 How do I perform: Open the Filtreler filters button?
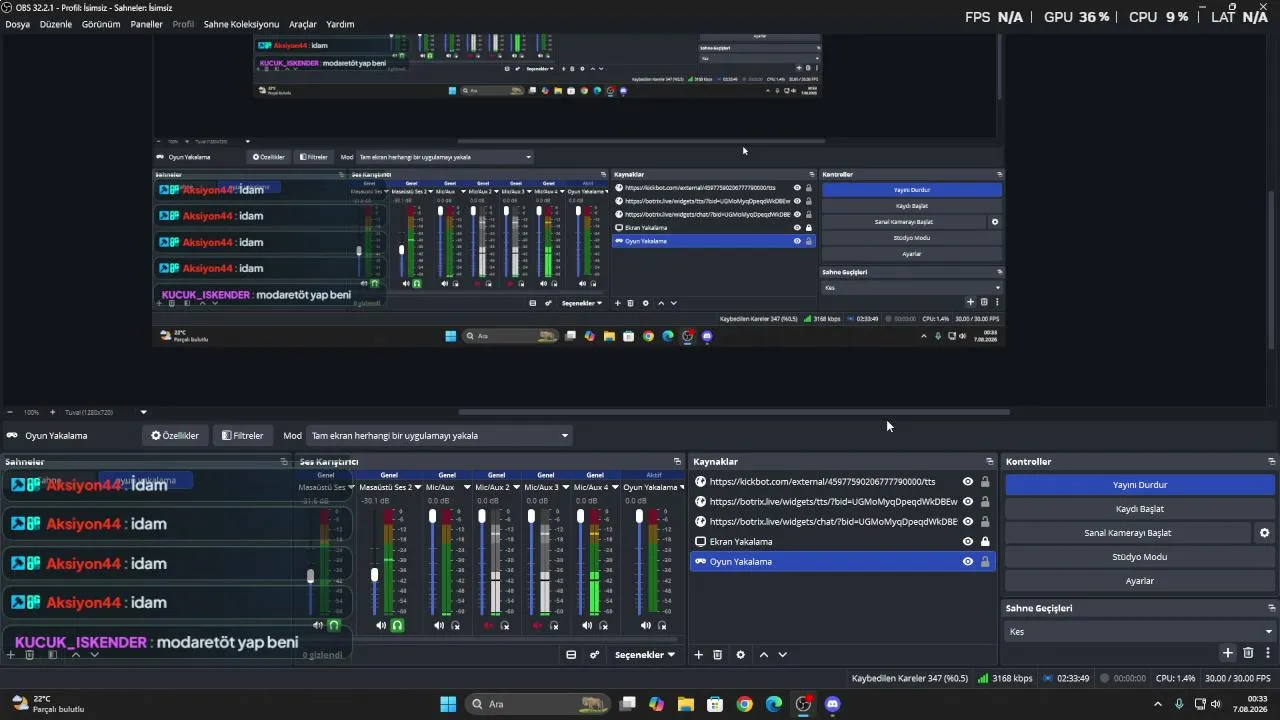point(243,436)
